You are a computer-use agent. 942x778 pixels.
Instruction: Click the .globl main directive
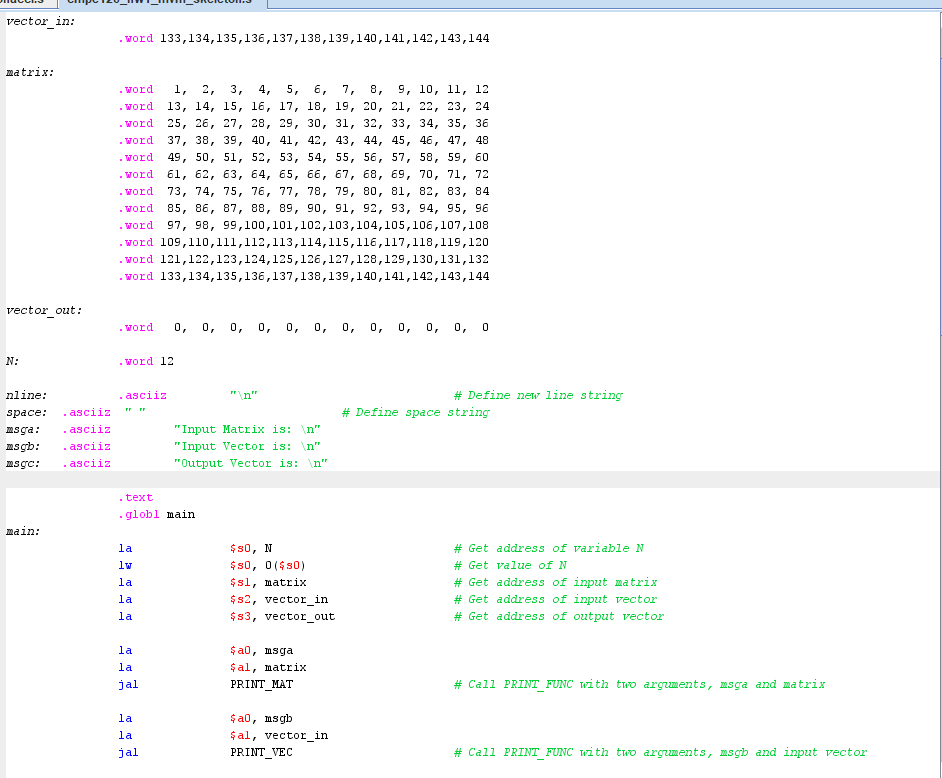pos(157,514)
